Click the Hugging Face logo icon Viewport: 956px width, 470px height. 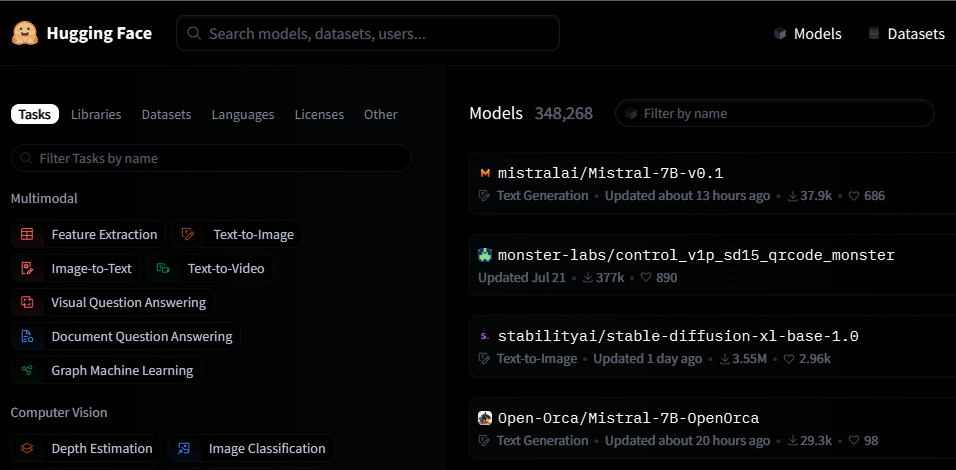[25, 33]
